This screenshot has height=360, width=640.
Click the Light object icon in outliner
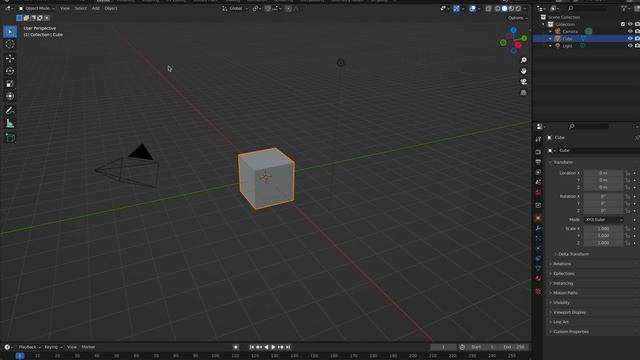click(558, 46)
